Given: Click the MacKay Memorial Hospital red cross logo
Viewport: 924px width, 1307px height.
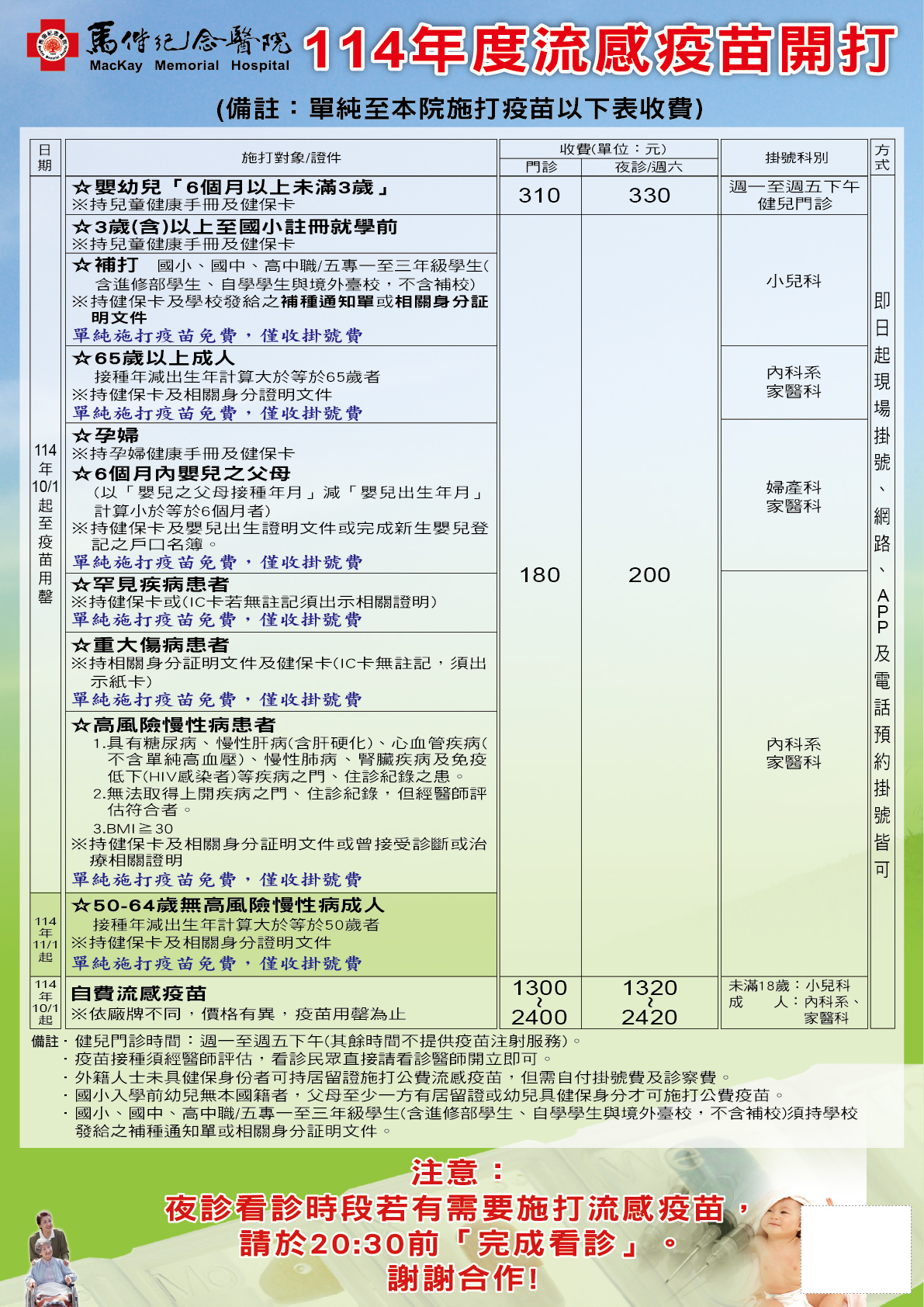Looking at the screenshot, I should coord(52,46).
